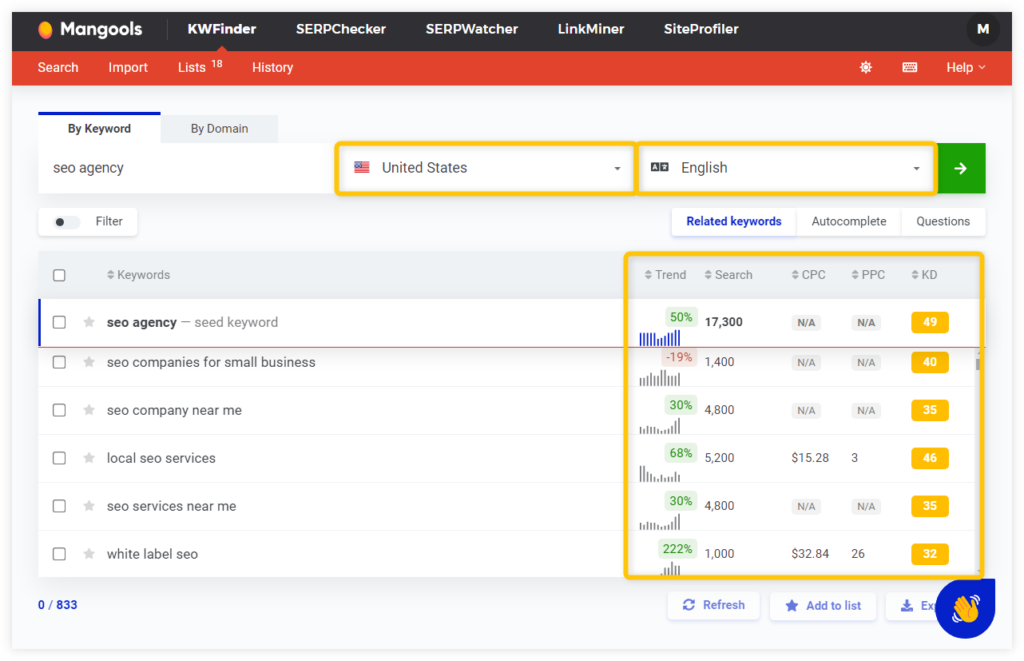The width and height of the screenshot is (1024, 661).
Task: Select all keywords via the header checkbox
Action: click(x=58, y=274)
